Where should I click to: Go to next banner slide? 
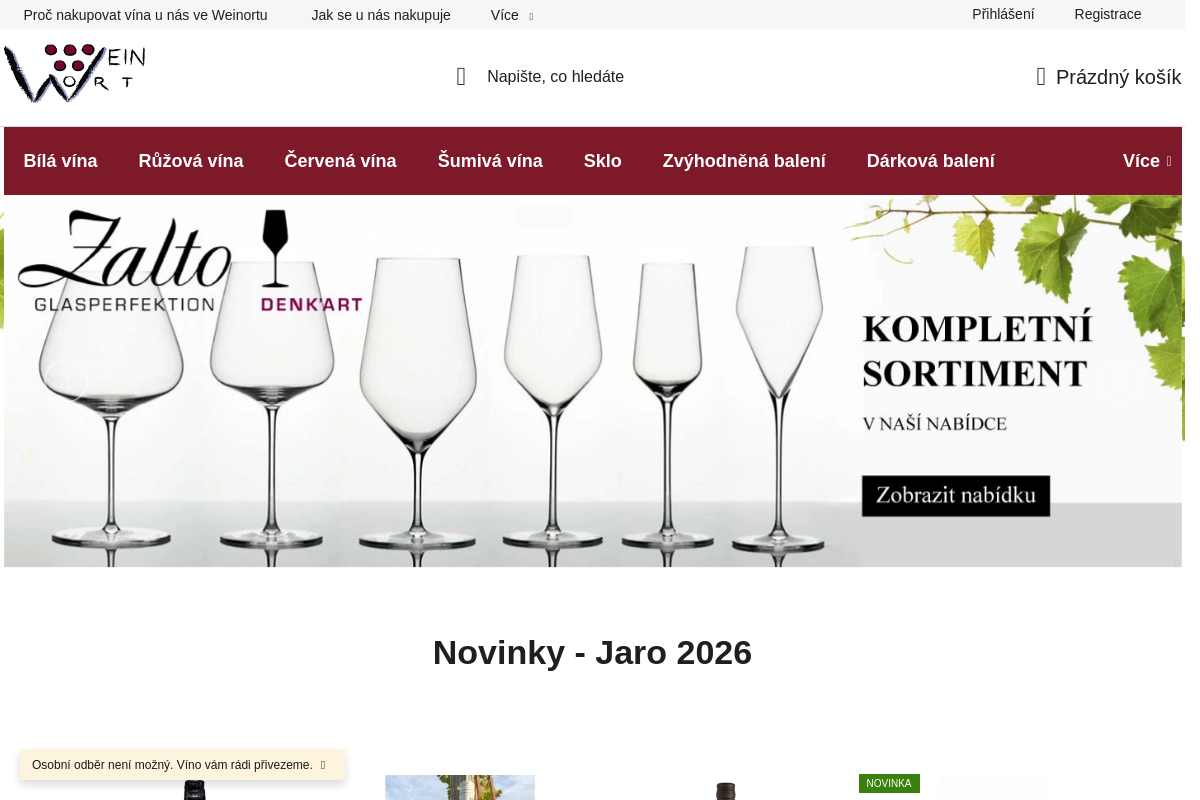pos(1120,381)
